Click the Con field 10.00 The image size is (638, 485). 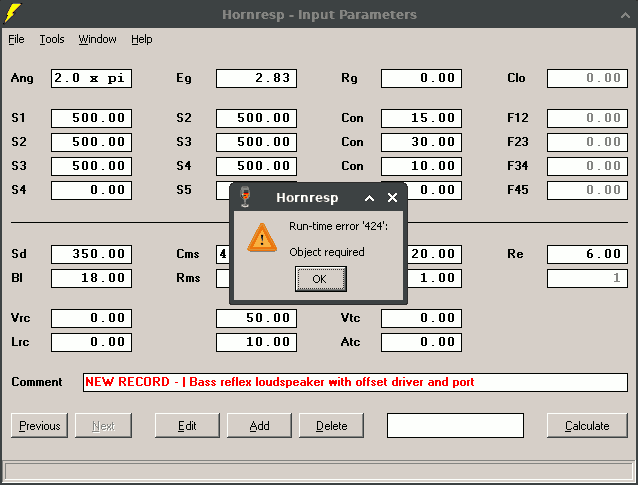pos(422,166)
